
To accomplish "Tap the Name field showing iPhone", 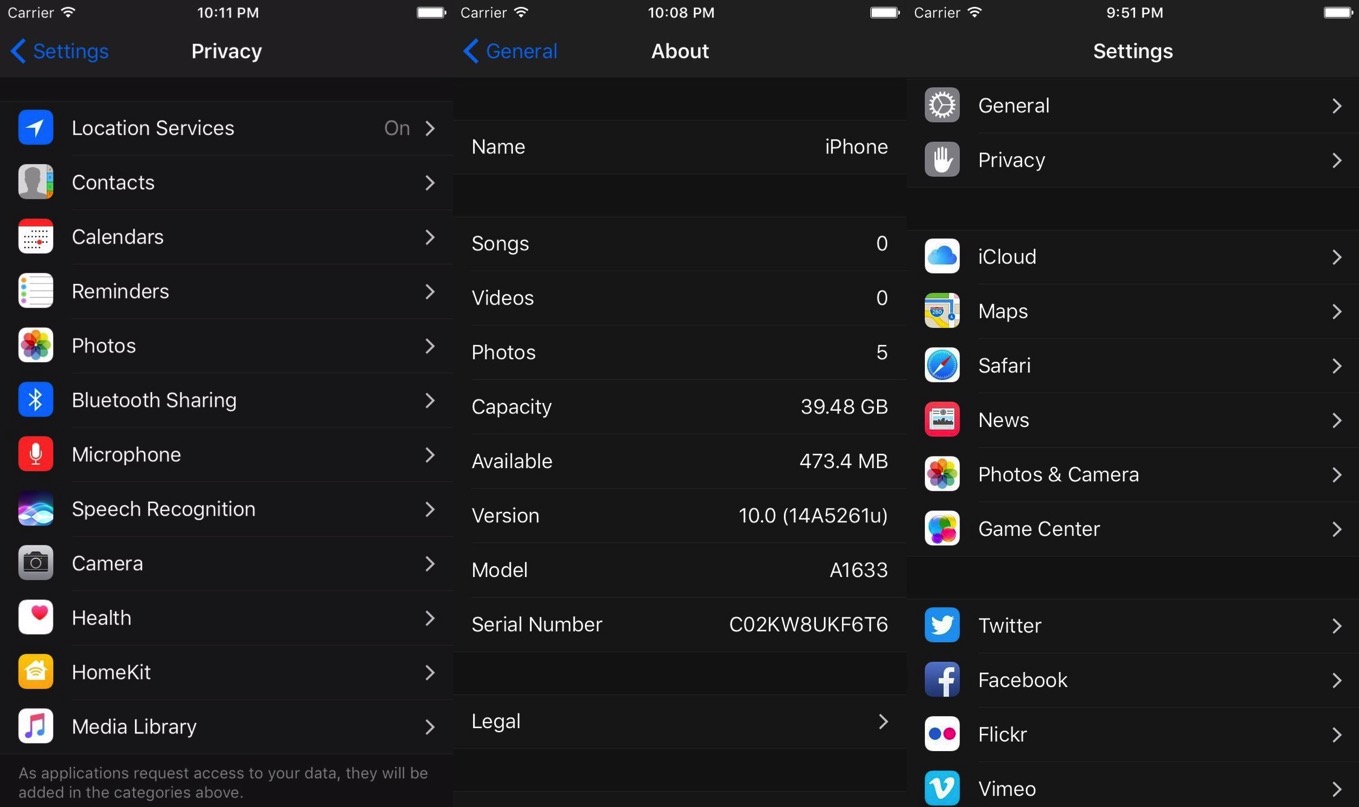I will coord(679,147).
